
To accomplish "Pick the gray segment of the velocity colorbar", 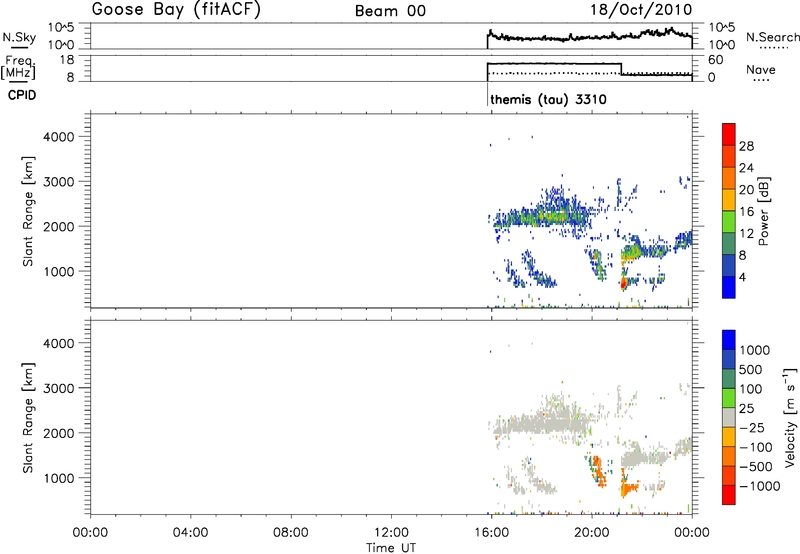I will (x=729, y=418).
